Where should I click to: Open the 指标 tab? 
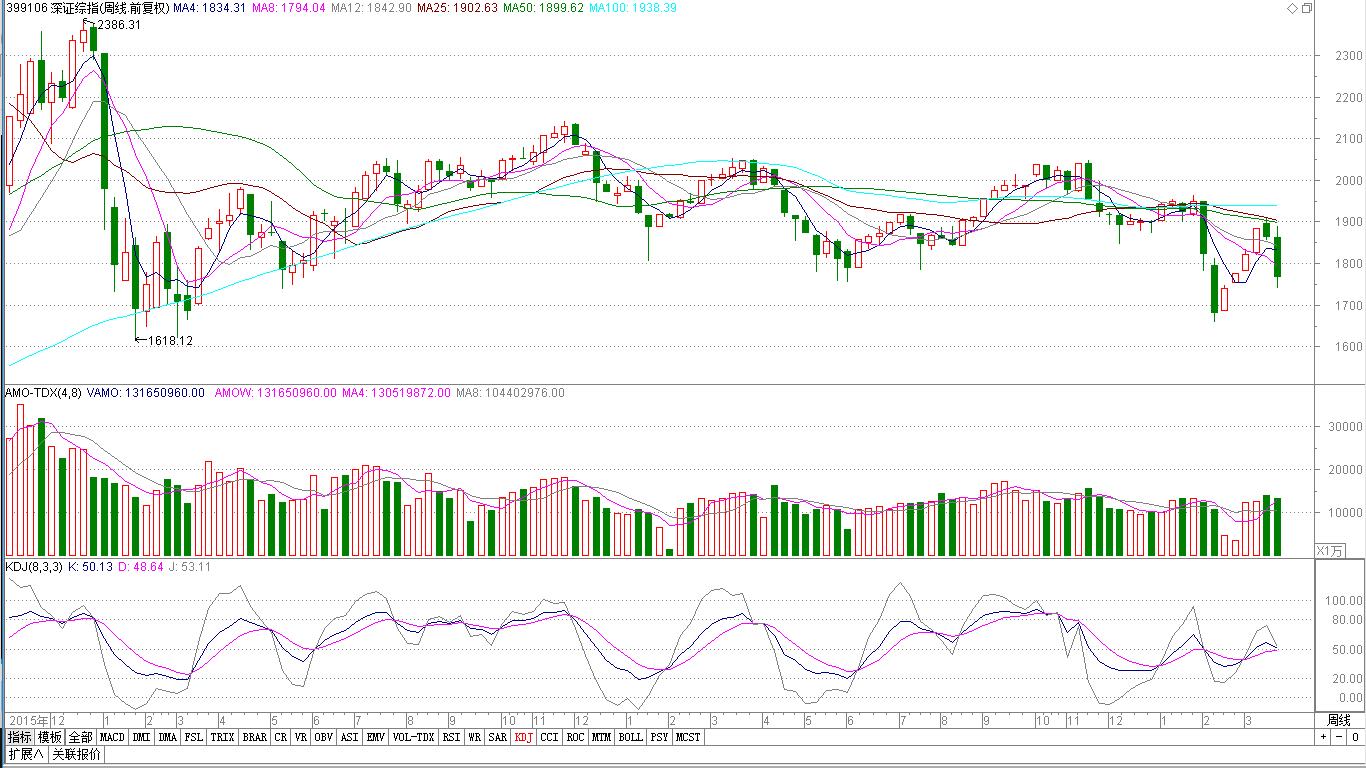(x=20, y=738)
